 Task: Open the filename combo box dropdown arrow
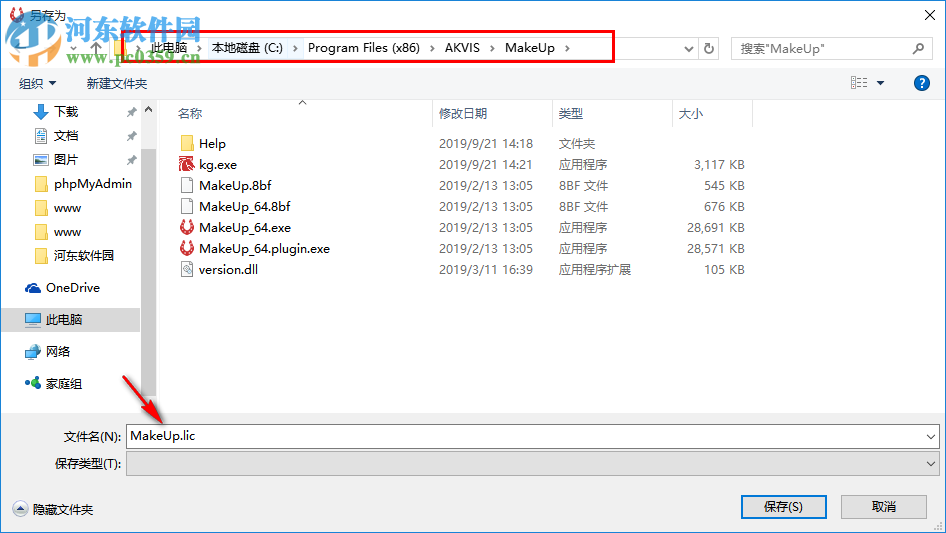click(x=931, y=436)
